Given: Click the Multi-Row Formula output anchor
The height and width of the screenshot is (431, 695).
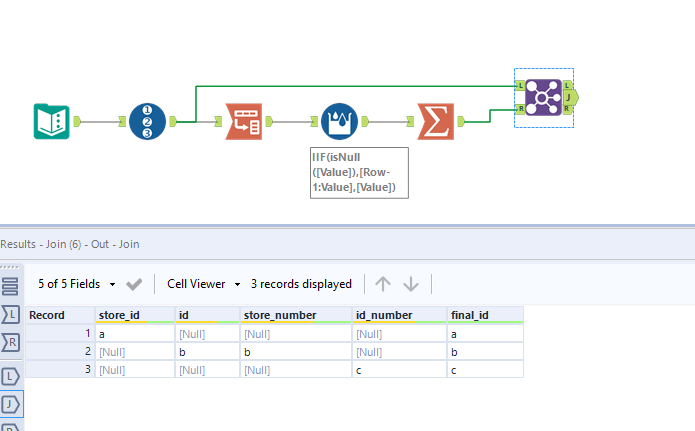Looking at the screenshot, I should click(x=365, y=121).
